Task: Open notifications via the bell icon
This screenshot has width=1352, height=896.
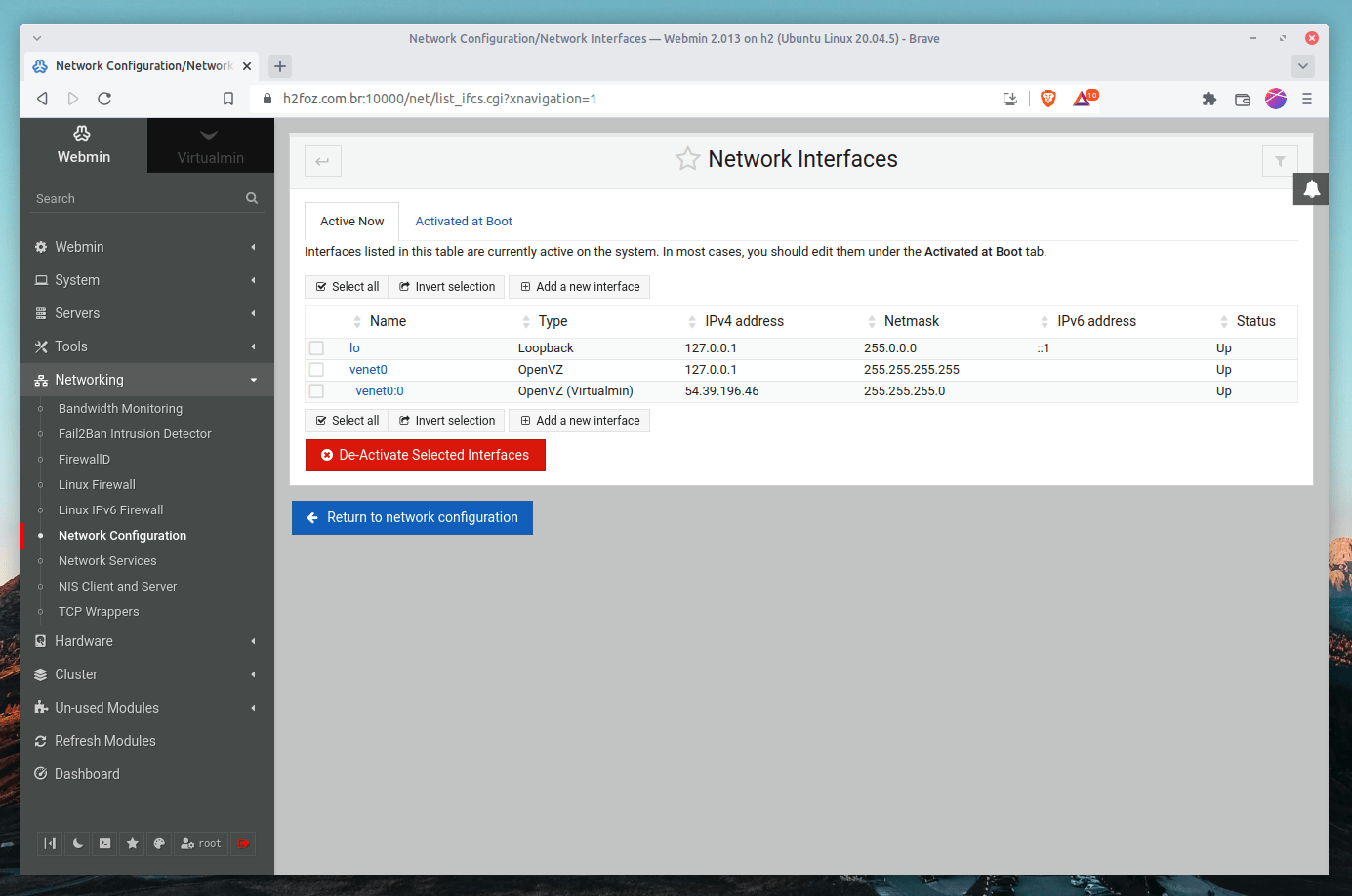Action: tap(1310, 188)
